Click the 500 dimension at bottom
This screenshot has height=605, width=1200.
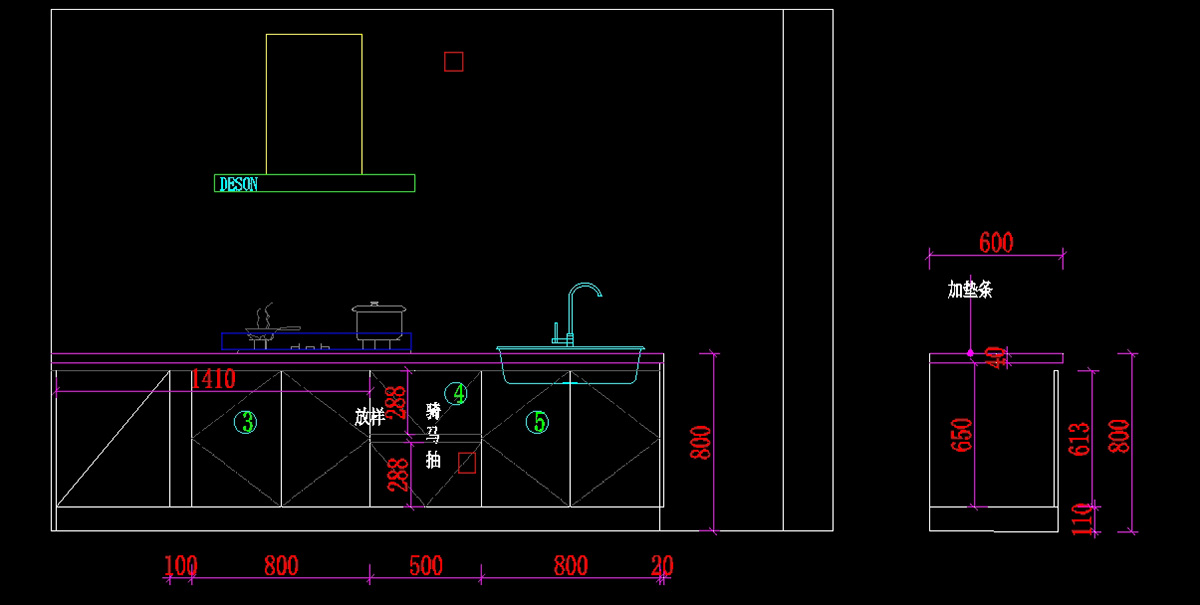tap(425, 566)
